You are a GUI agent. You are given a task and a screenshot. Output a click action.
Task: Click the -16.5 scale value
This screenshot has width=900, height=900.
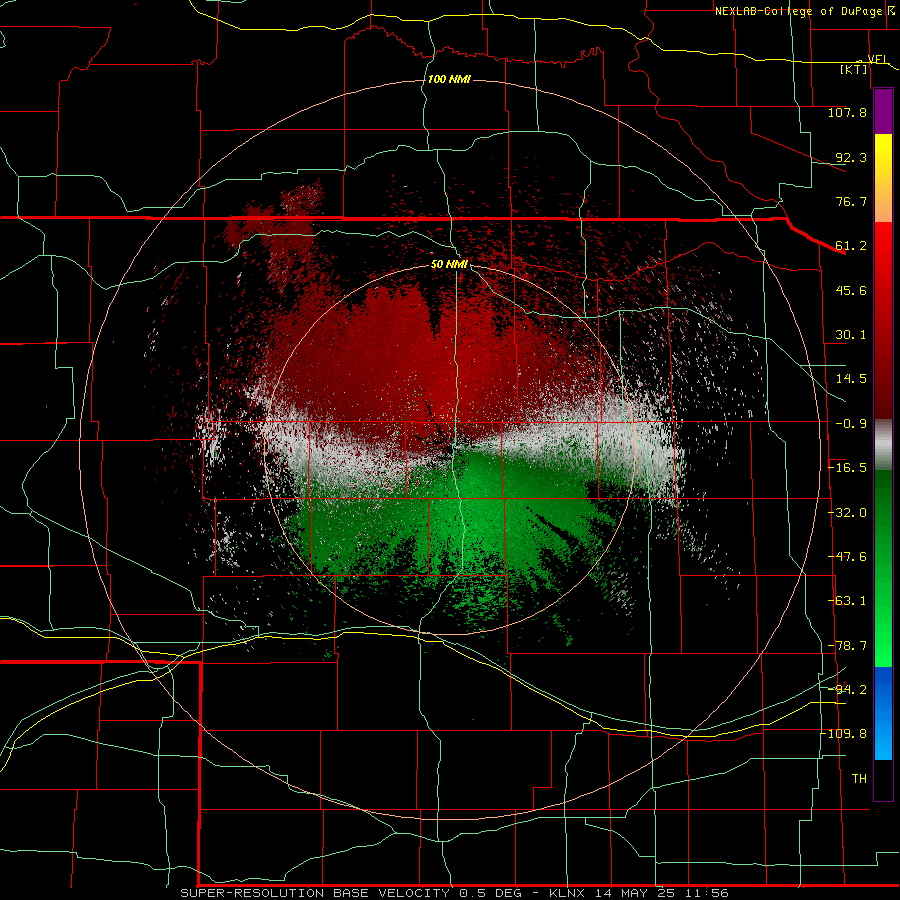[x=847, y=468]
